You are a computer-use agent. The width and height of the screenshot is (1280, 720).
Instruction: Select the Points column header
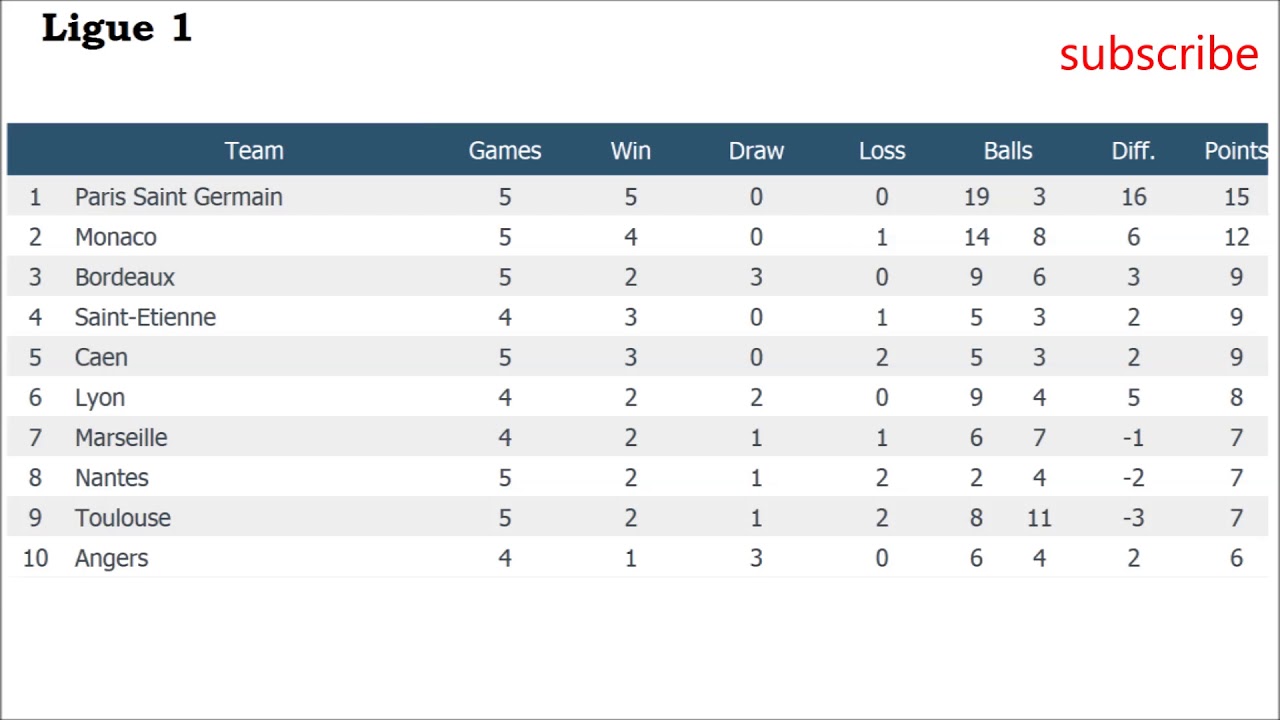coord(1236,151)
